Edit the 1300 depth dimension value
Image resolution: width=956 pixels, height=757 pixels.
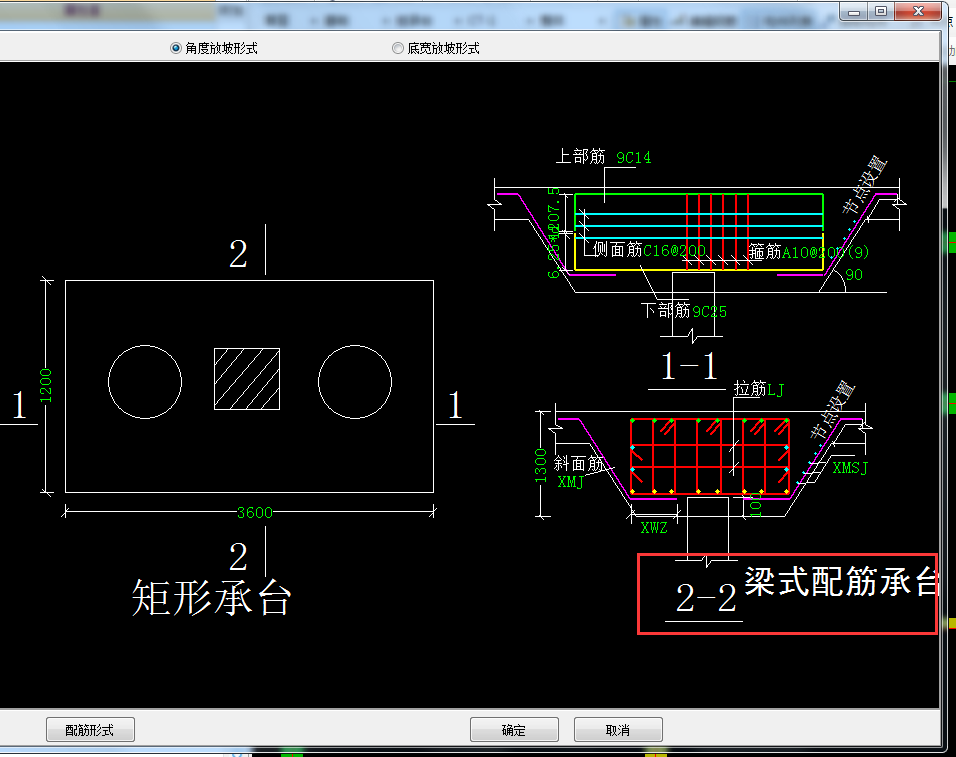pyautogui.click(x=540, y=466)
